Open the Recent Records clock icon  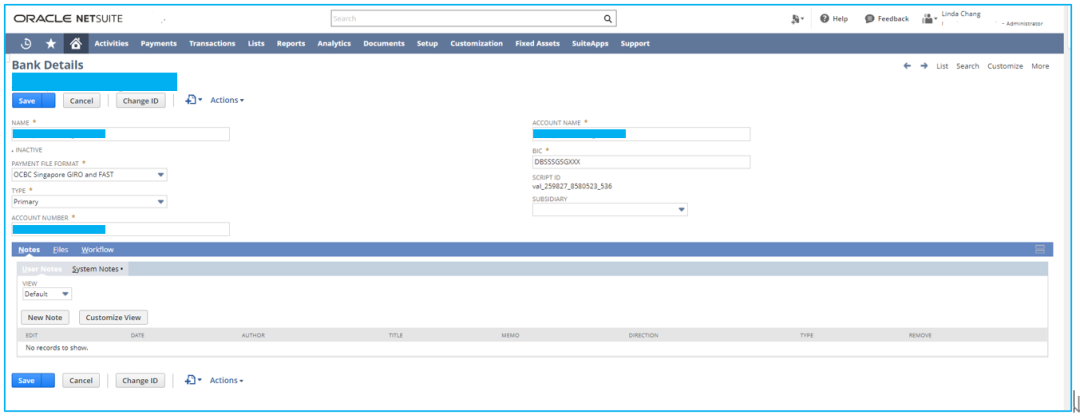click(x=26, y=43)
